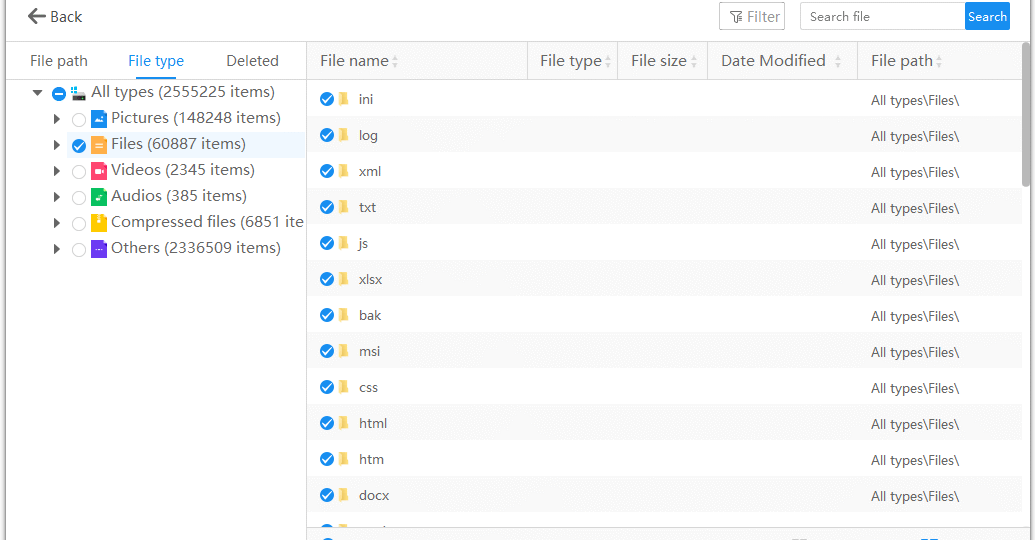Expand the Others tree node
1035x540 pixels.
(57, 249)
